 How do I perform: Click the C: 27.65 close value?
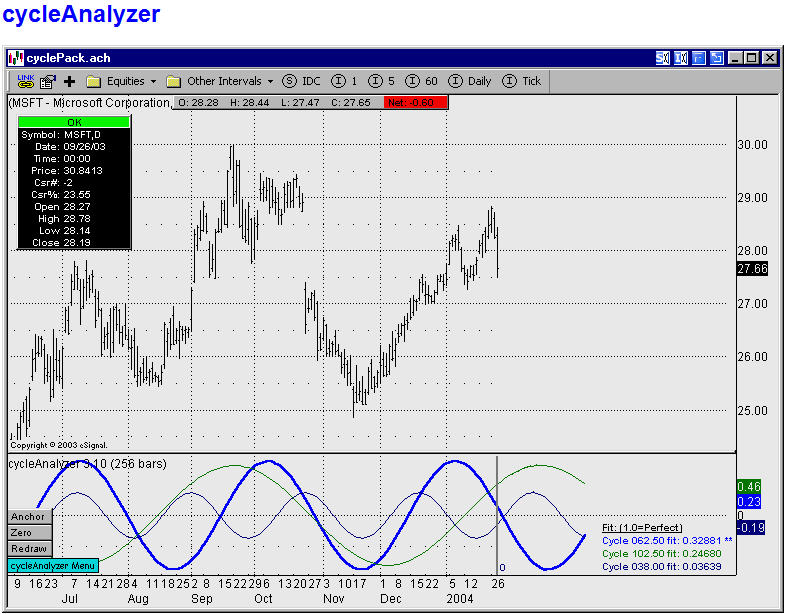(x=351, y=103)
